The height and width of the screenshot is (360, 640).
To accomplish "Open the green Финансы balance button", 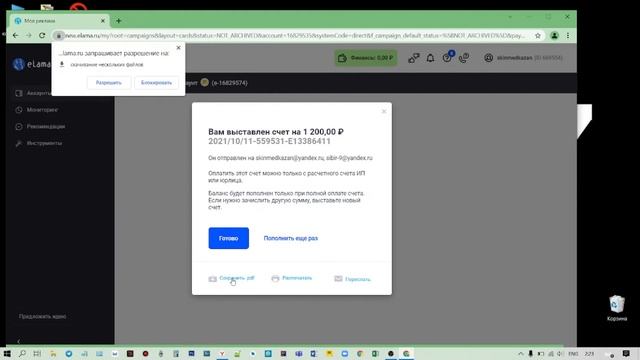I will [366, 58].
